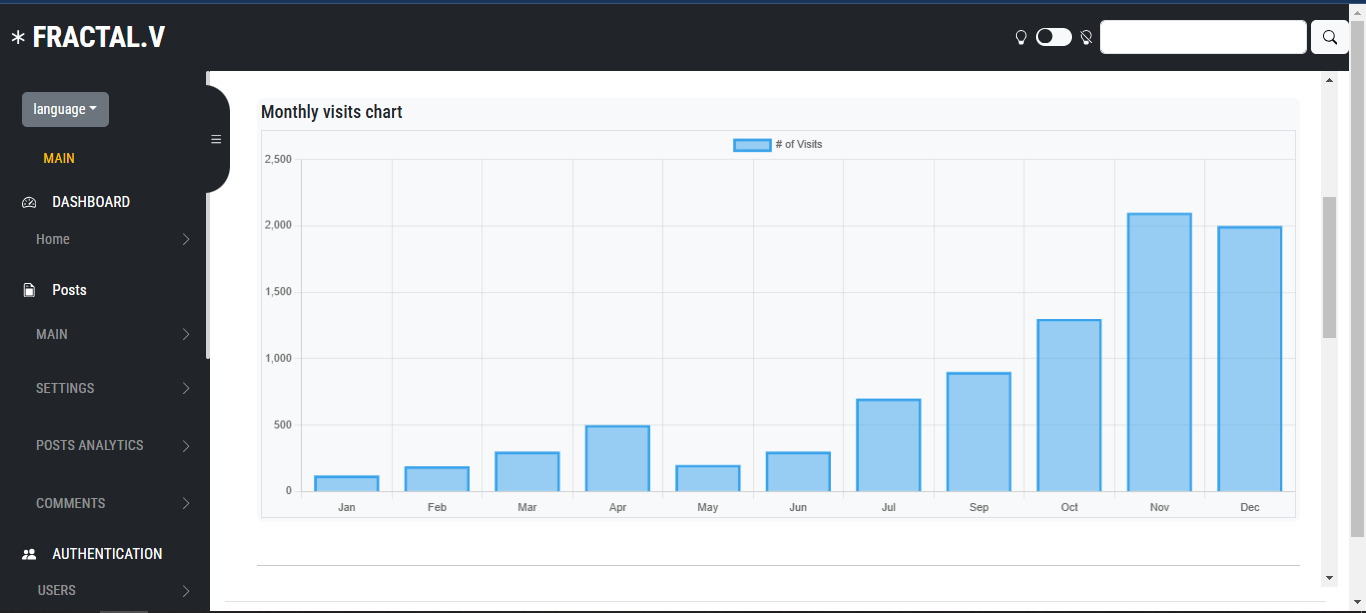Click the Dashboard speedometer icon
The height and width of the screenshot is (613, 1366).
[x=29, y=203]
